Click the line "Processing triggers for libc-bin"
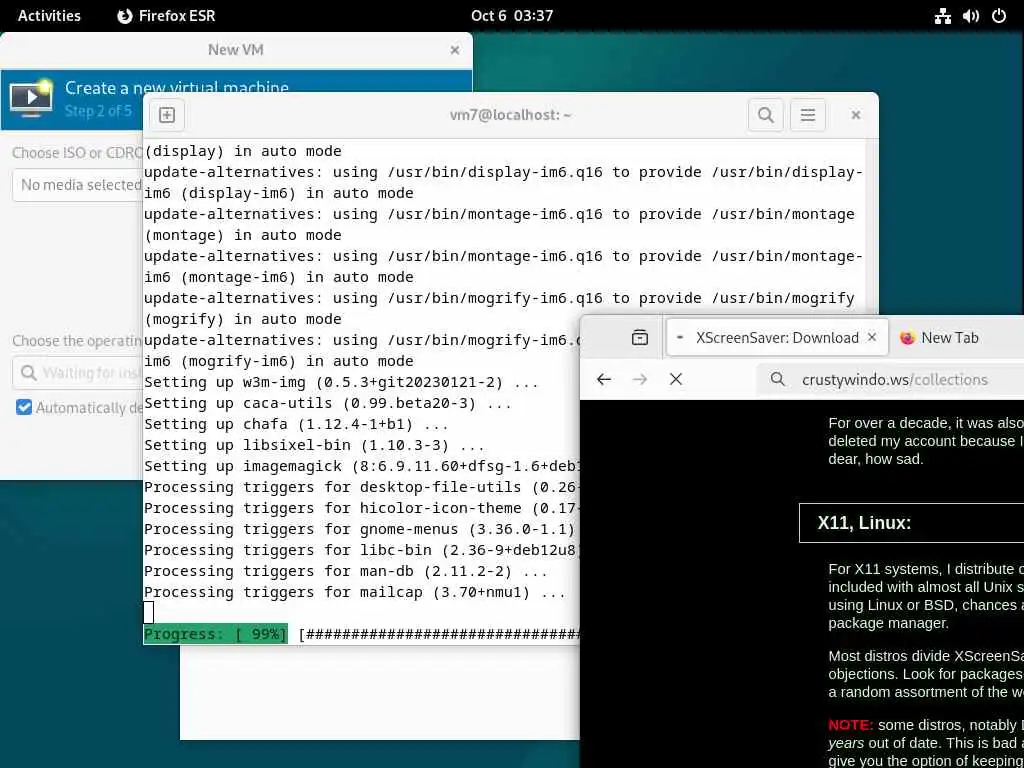The height and width of the screenshot is (768, 1024). pos(361,550)
